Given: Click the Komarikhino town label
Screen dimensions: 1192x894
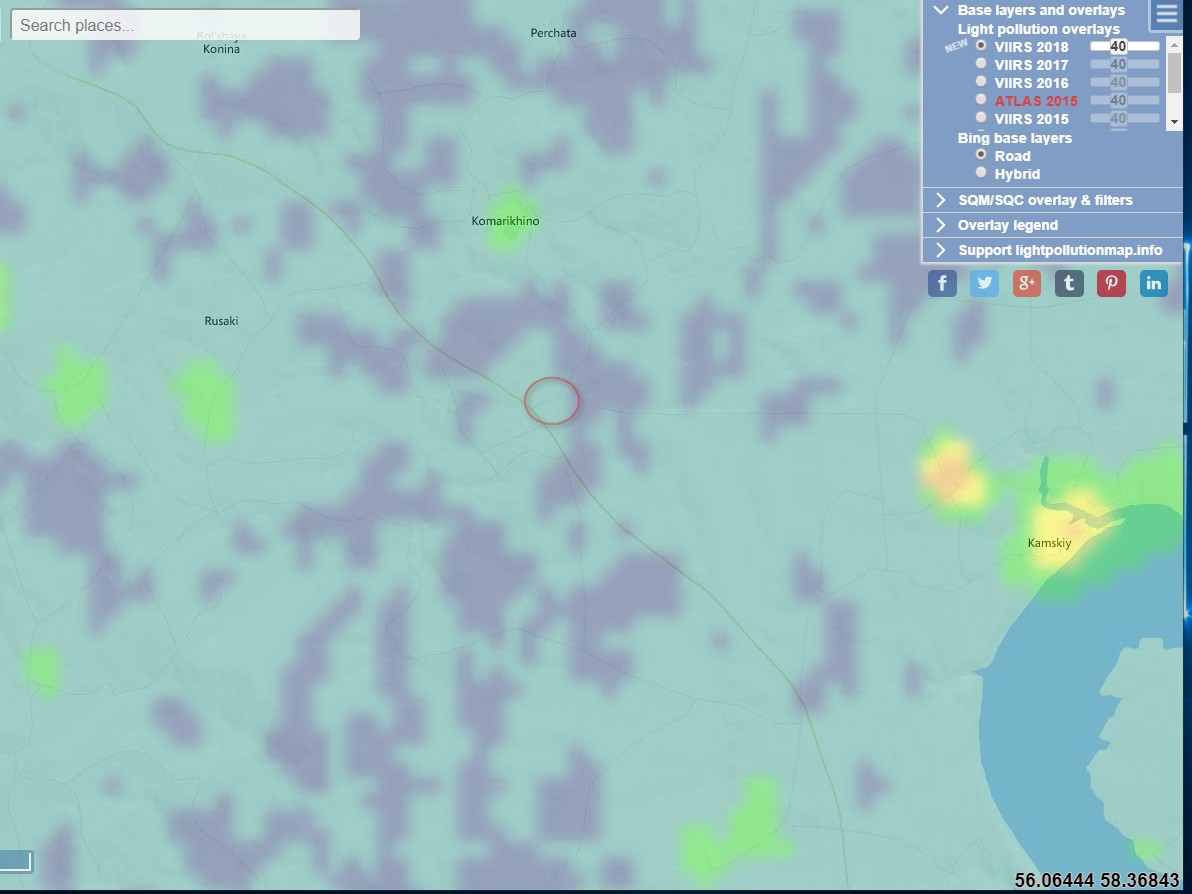Looking at the screenshot, I should coord(505,221).
